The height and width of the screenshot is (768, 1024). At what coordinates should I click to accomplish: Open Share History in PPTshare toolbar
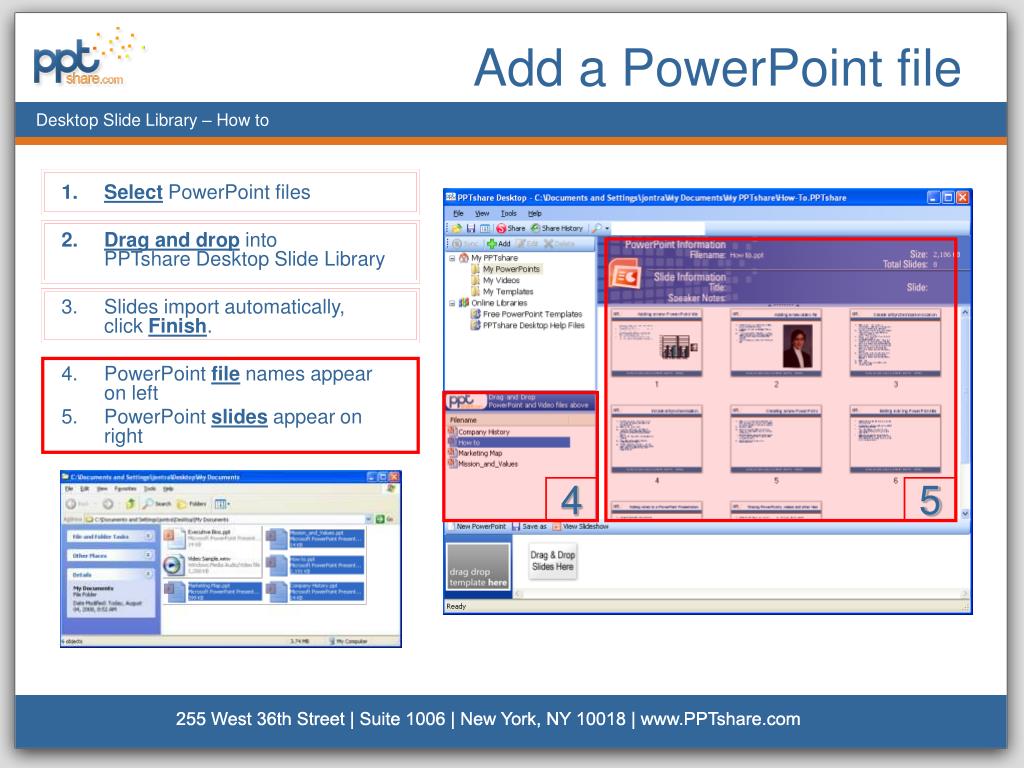[557, 229]
